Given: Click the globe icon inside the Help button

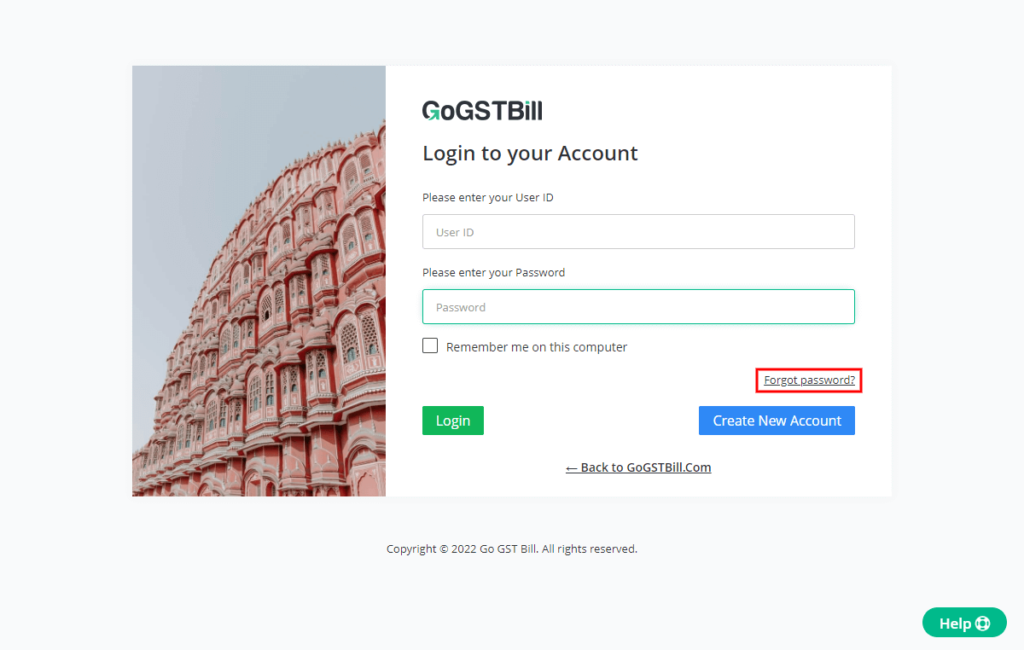Looking at the screenshot, I should 981,622.
